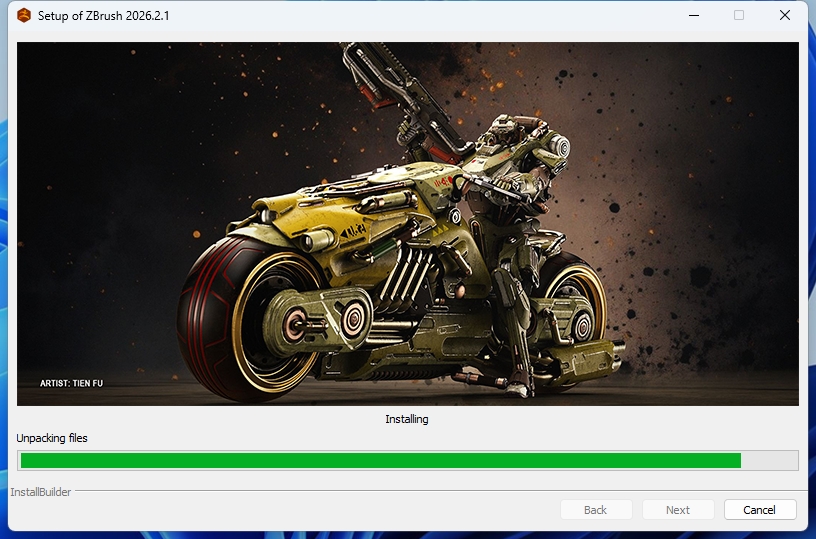The image size is (816, 539).
Task: Minimize the ZBrush setup window
Action: (x=694, y=16)
